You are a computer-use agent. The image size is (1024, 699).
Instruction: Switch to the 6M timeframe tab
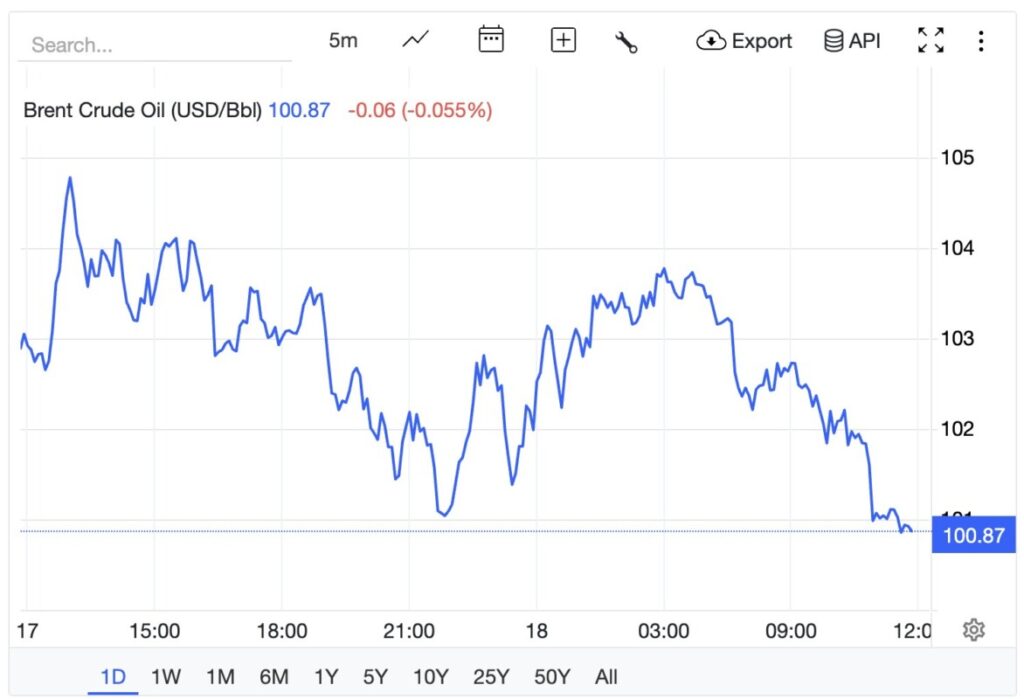click(x=273, y=676)
